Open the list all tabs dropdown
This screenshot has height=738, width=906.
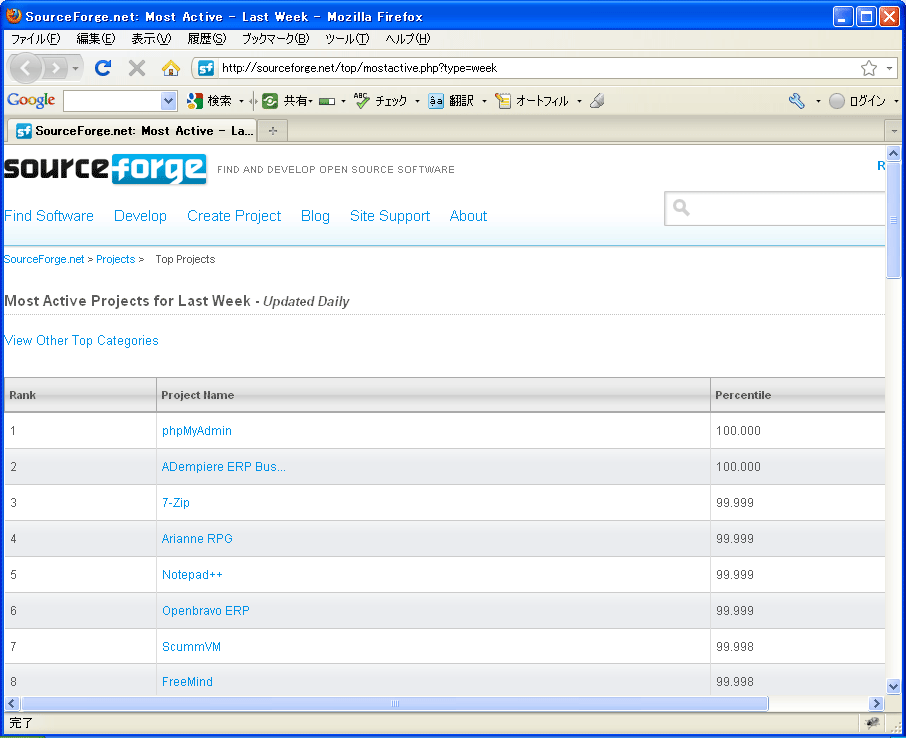pos(894,131)
